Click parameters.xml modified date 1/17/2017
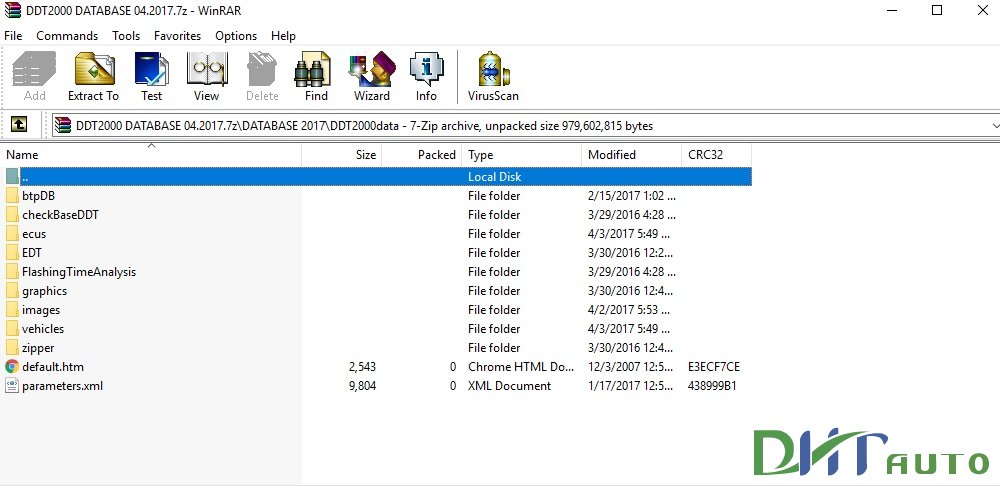The width and height of the screenshot is (1000, 486). coord(631,386)
